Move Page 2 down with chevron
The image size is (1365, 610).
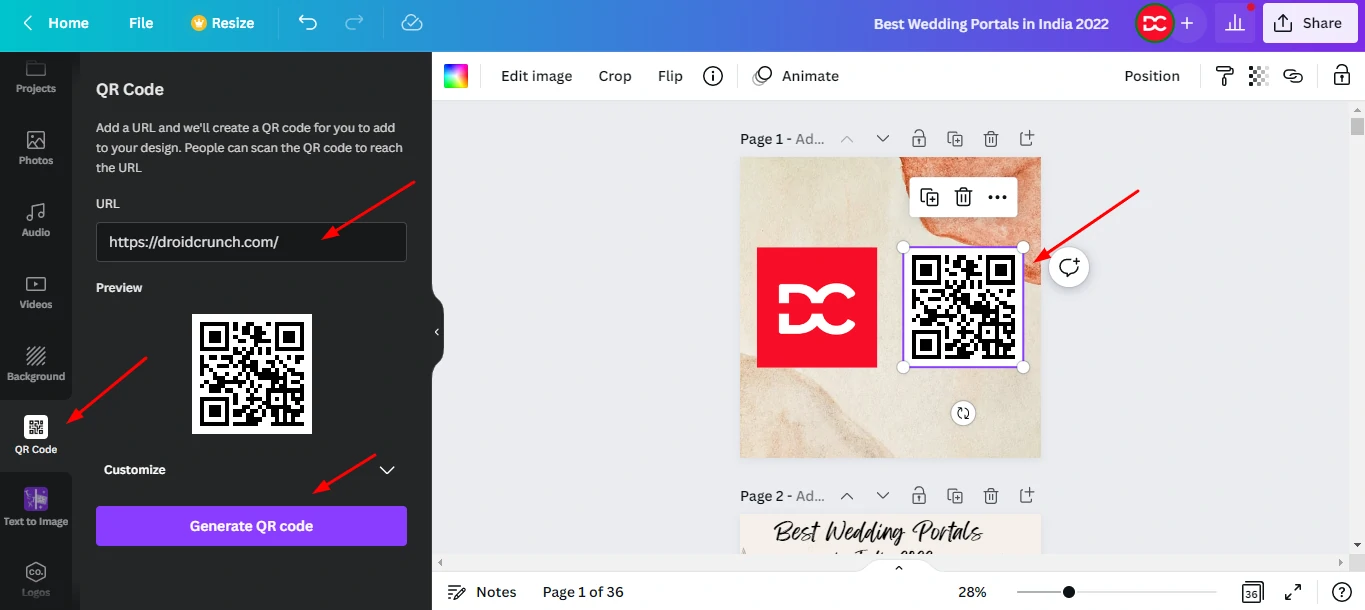coord(883,496)
